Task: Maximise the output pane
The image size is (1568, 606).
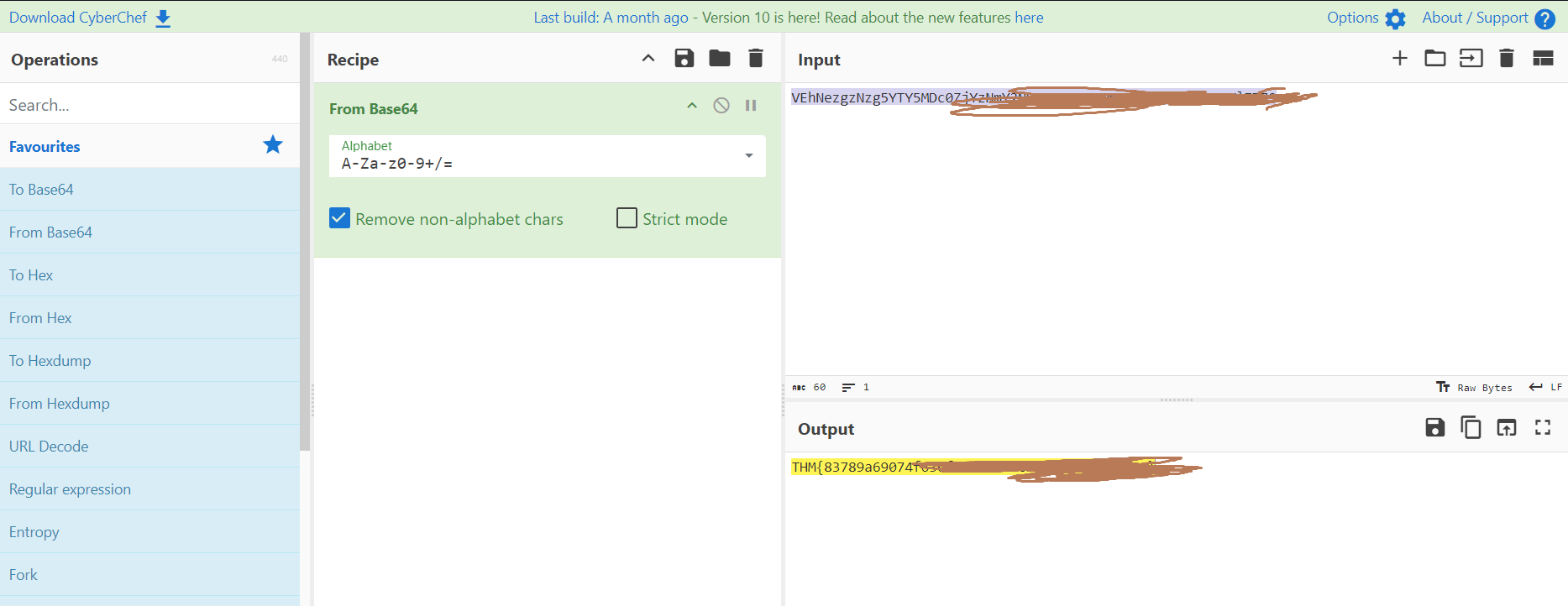Action: pyautogui.click(x=1543, y=427)
